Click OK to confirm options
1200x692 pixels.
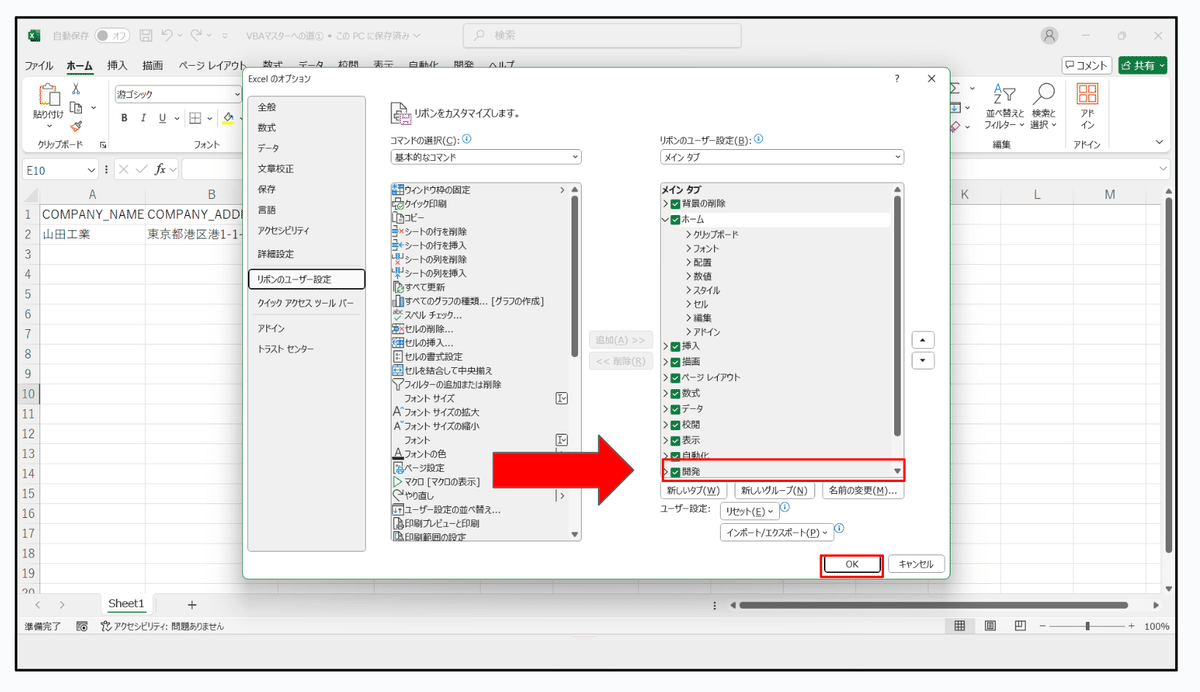click(852, 564)
